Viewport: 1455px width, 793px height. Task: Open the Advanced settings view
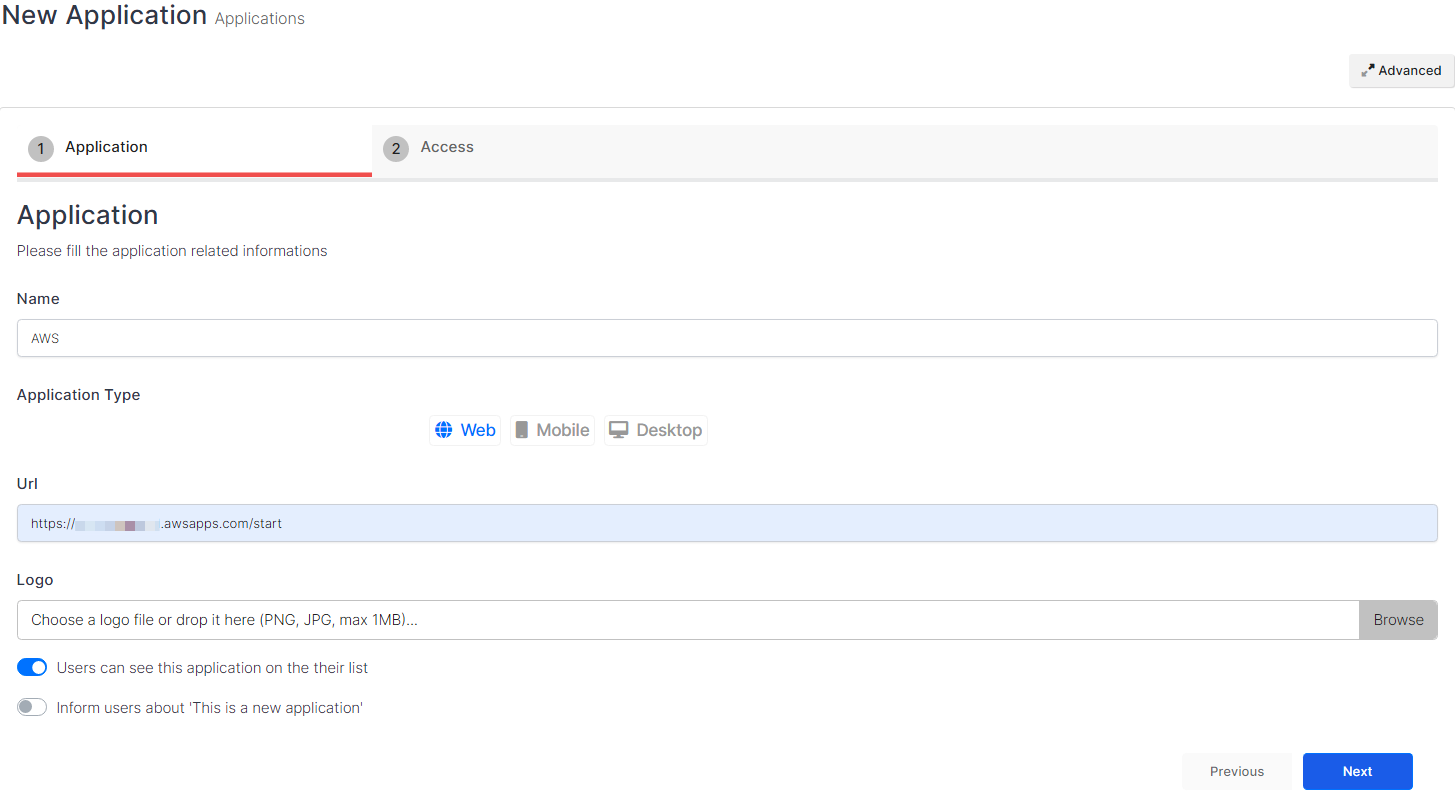(x=1409, y=71)
